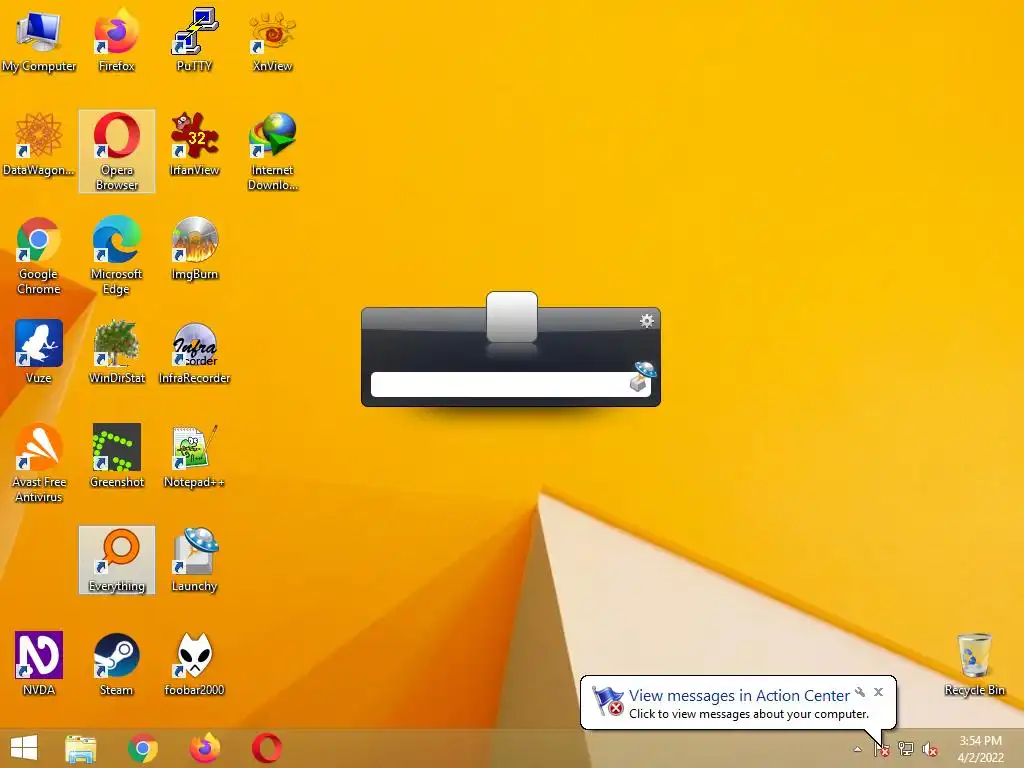Screen dimensions: 1024x768
Task: Select the Avast Free Antivirus shortcut
Action: tap(39, 464)
